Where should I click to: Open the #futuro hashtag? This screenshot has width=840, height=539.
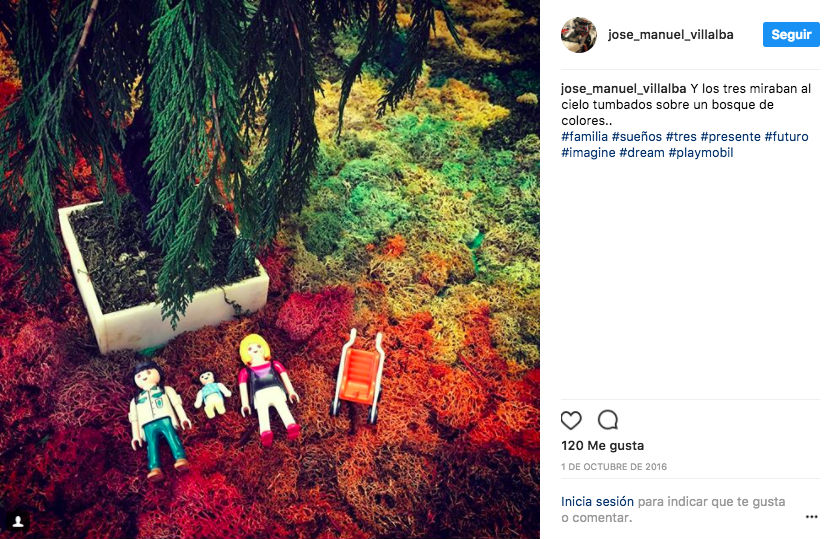point(786,137)
